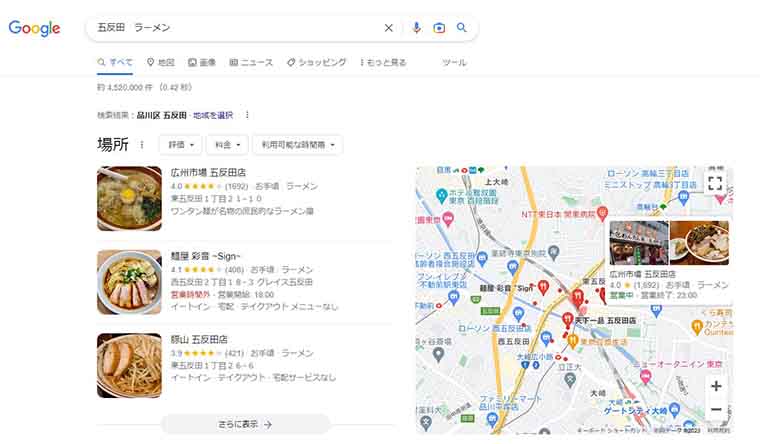Clear the search box with the X icon

pyautogui.click(x=389, y=28)
